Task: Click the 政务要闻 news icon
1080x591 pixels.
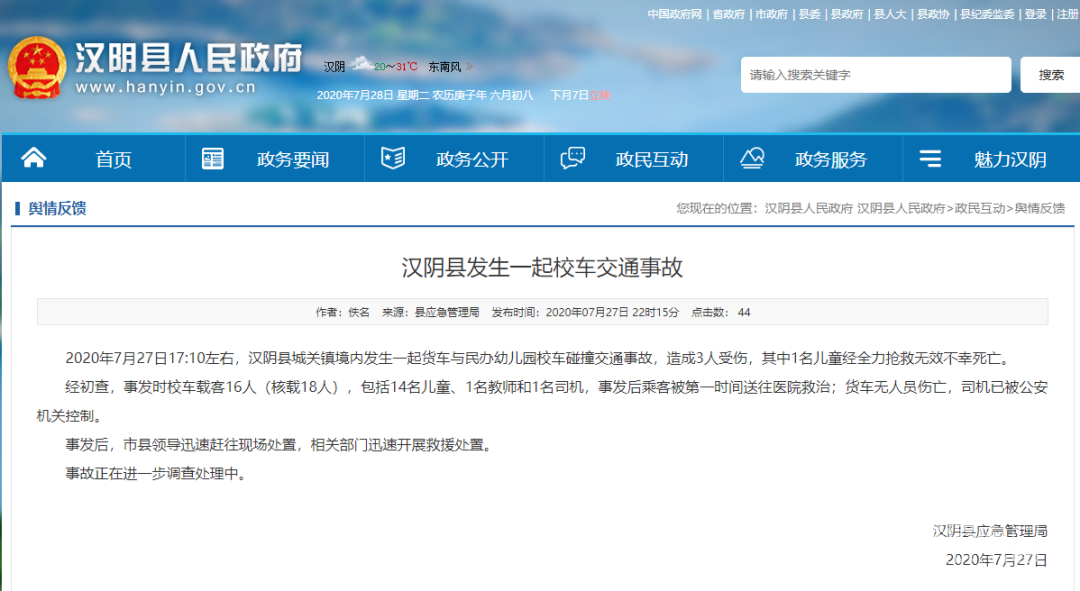Action: click(x=213, y=158)
